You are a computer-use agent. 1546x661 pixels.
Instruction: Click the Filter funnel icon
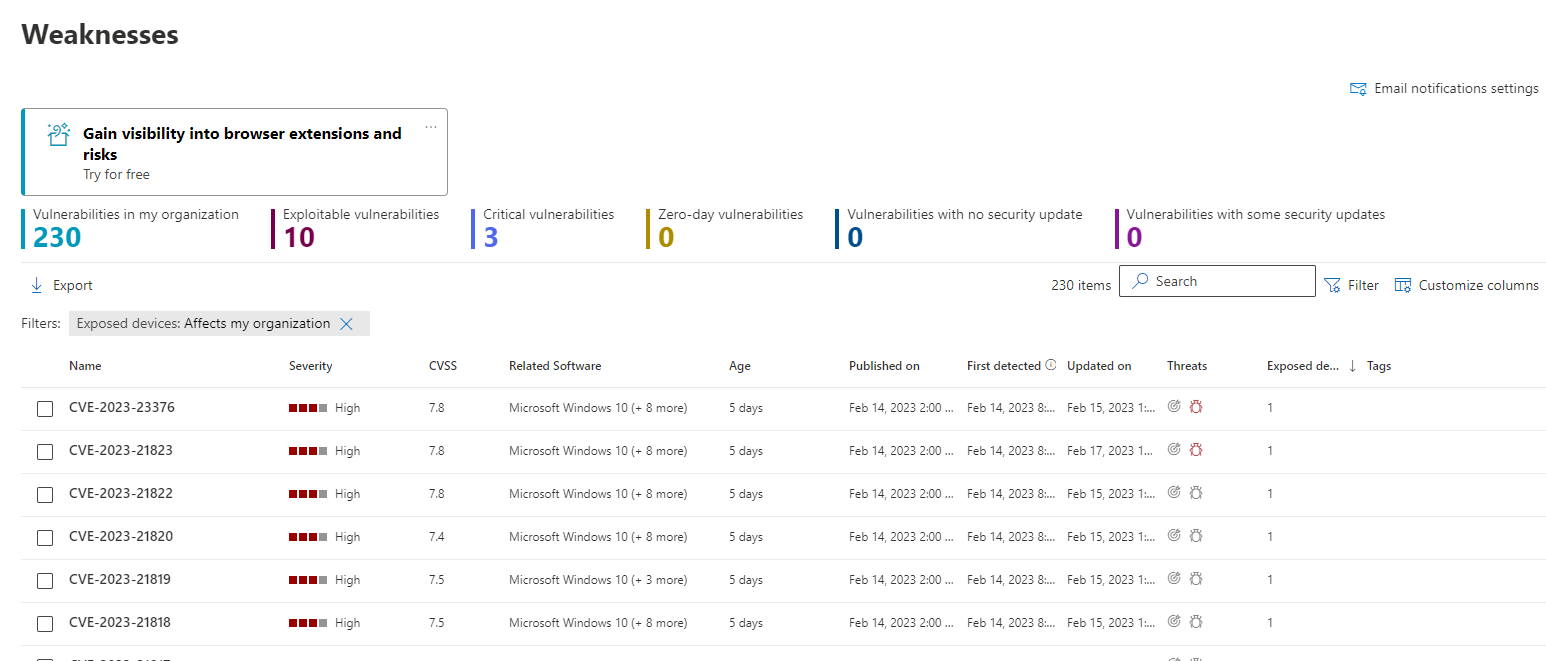point(1332,286)
